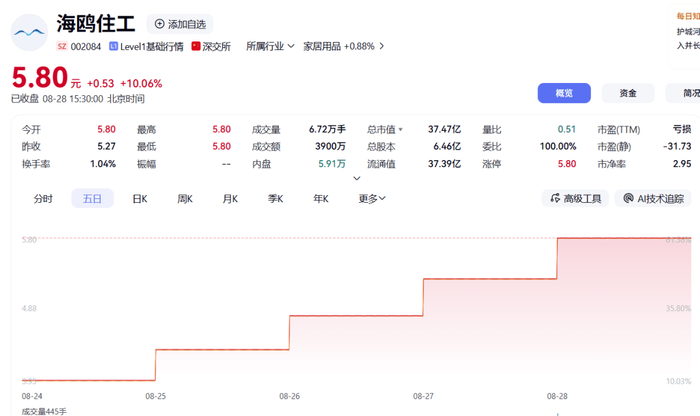This screenshot has height=416, width=700.
Task: Click the 08-26 date marker on chart
Action: click(289, 396)
